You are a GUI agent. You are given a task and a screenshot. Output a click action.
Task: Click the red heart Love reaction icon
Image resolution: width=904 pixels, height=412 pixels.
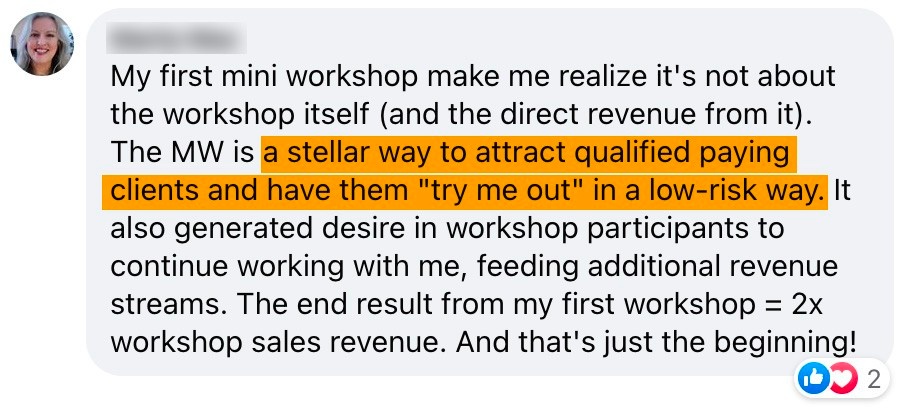[843, 380]
